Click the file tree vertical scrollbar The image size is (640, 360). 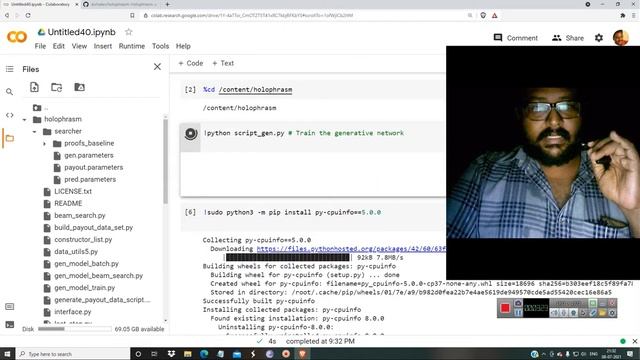165,161
